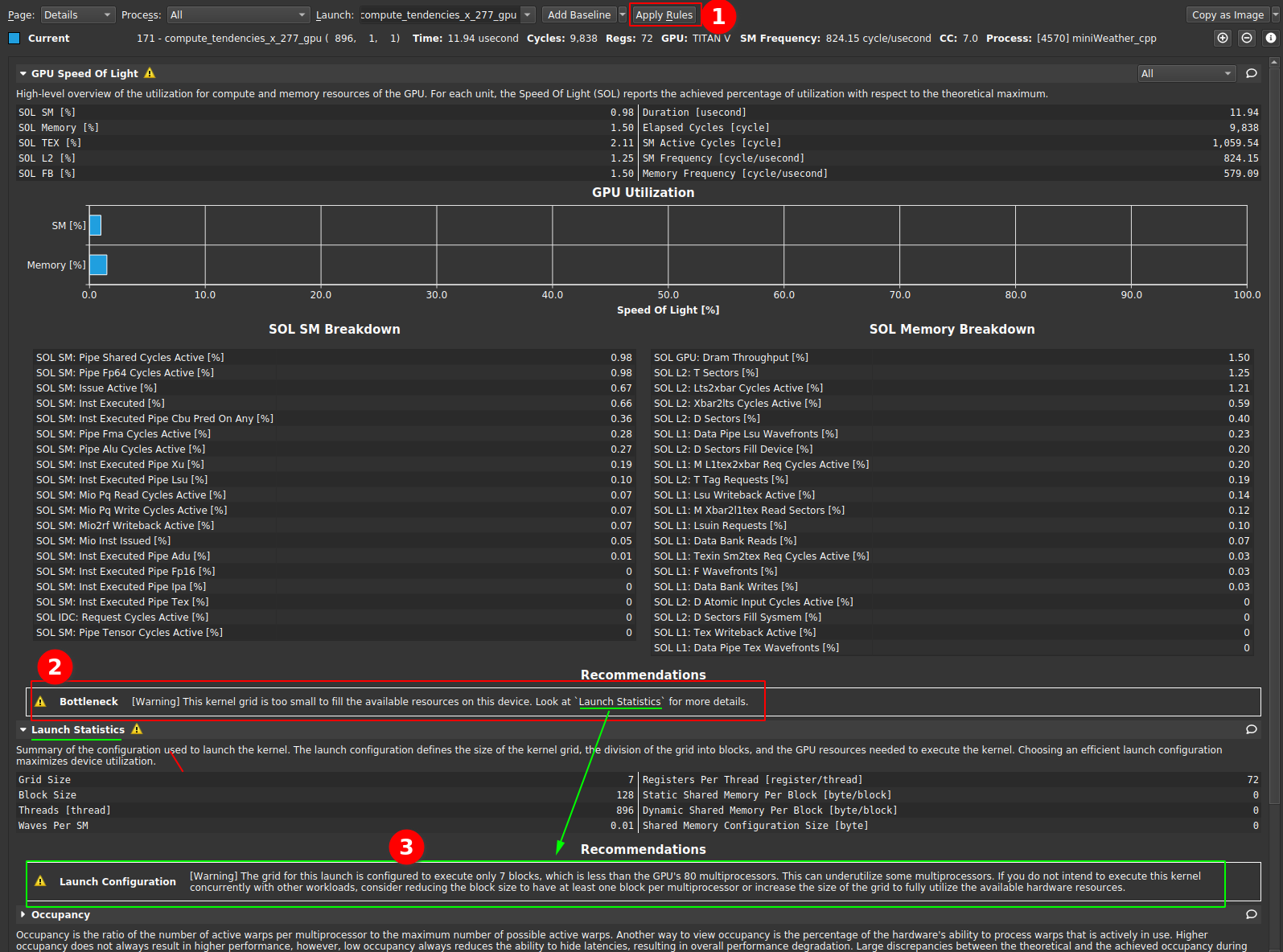The image size is (1283, 952).
Task: Collapse the GPU Speed Of Light section
Action: pyautogui.click(x=23, y=73)
